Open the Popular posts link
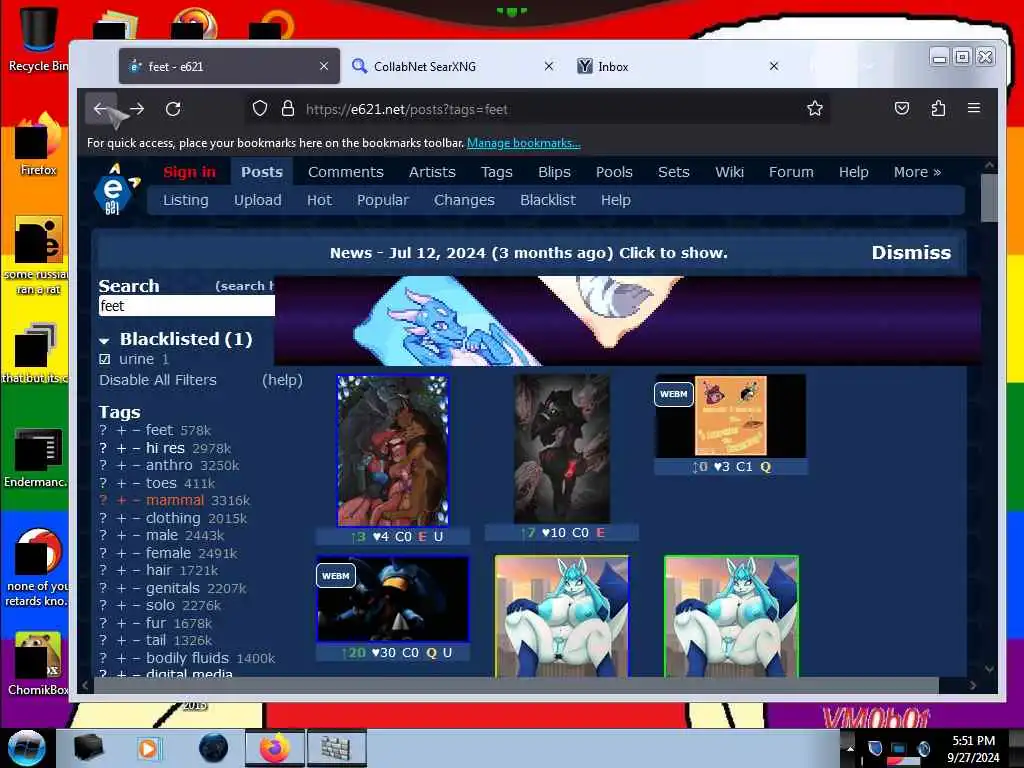1024x768 pixels. 383,200
